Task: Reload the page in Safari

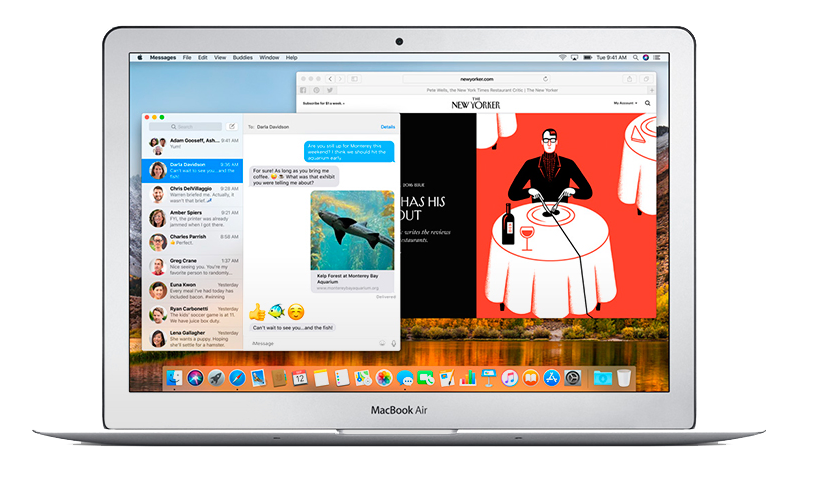Action: 545,79
